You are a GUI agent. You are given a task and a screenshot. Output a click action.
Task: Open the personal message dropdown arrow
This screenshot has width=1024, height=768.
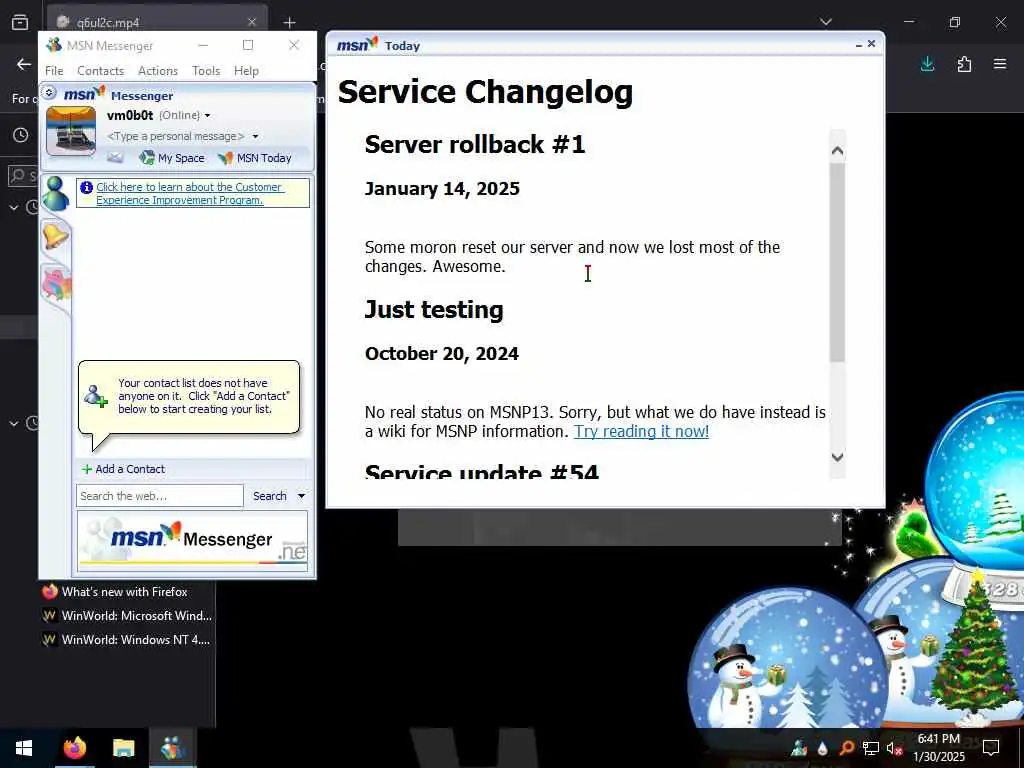click(x=255, y=136)
